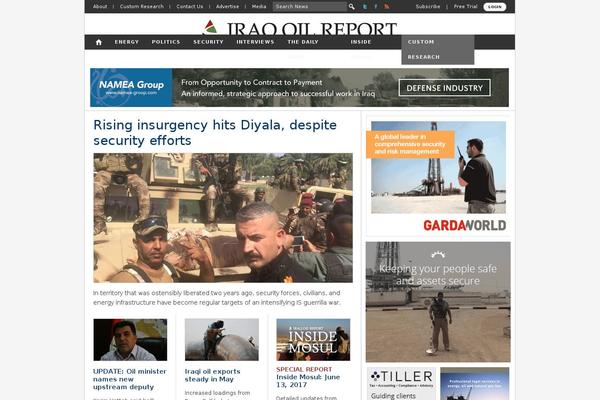The image size is (600, 400).
Task: Click the Iraq Oil Report logo
Action: (300, 28)
